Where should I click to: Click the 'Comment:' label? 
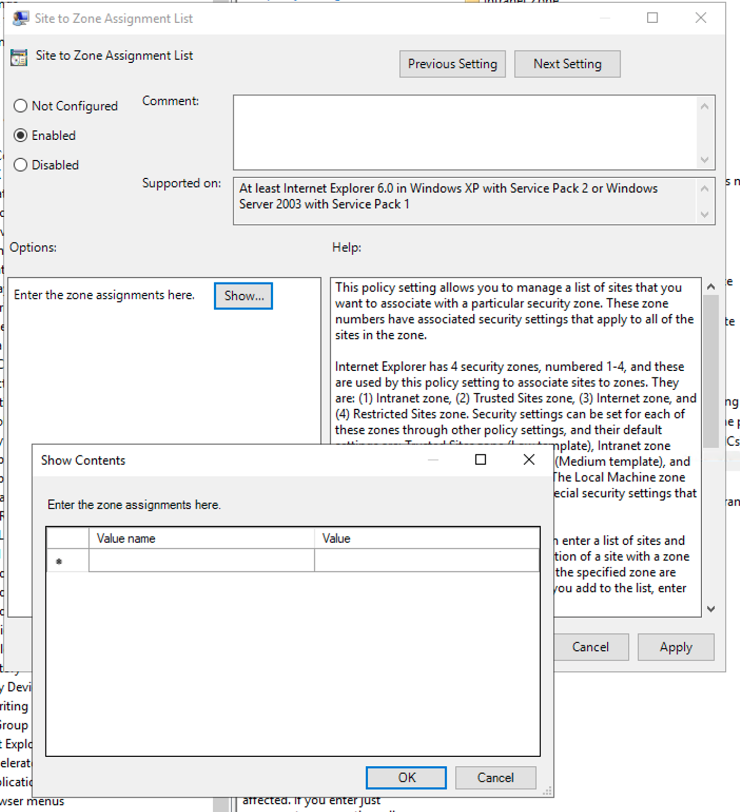170,101
